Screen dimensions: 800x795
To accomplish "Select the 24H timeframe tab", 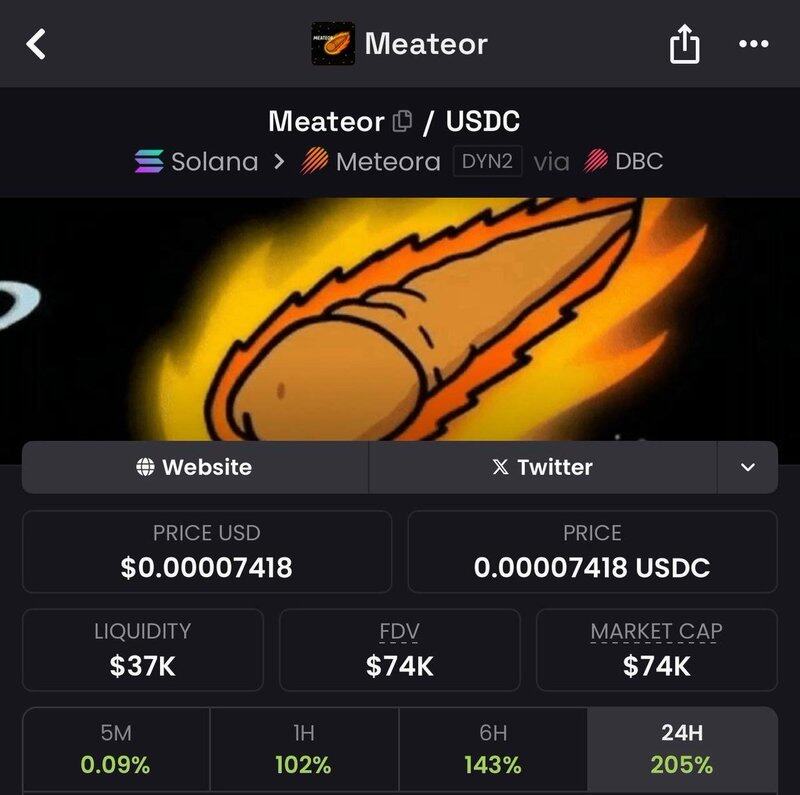I will (682, 750).
